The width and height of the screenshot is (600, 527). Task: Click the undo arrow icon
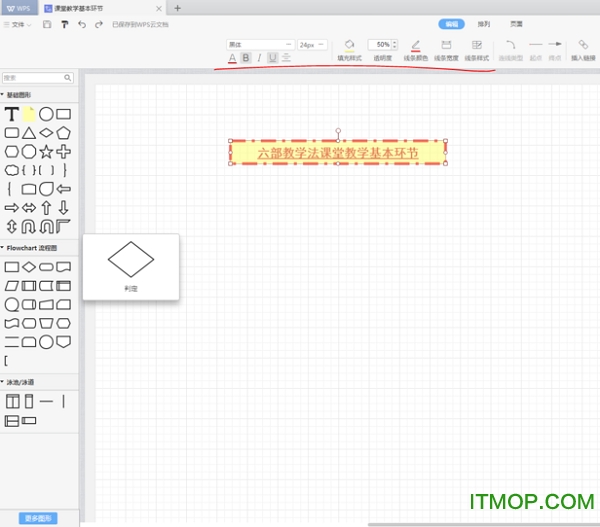(82, 24)
